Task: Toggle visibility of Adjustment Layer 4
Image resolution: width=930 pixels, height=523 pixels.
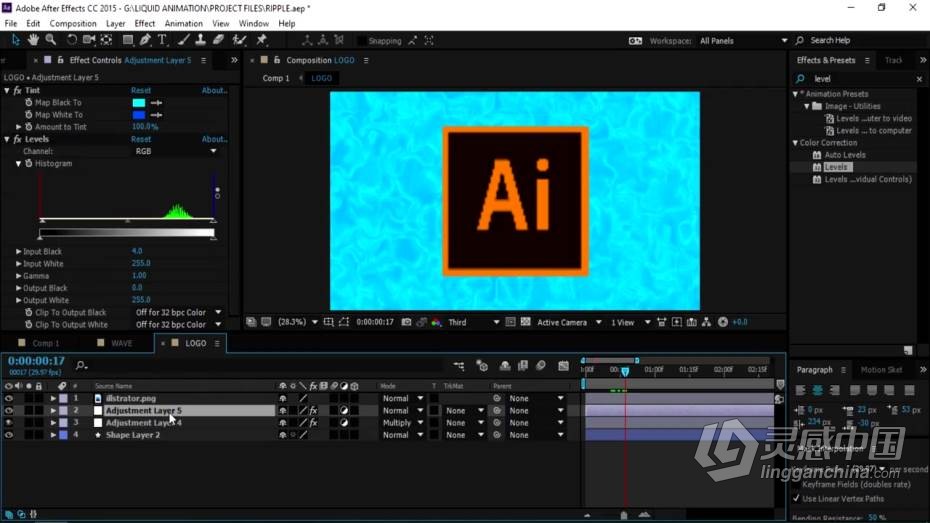Action: [x=8, y=423]
